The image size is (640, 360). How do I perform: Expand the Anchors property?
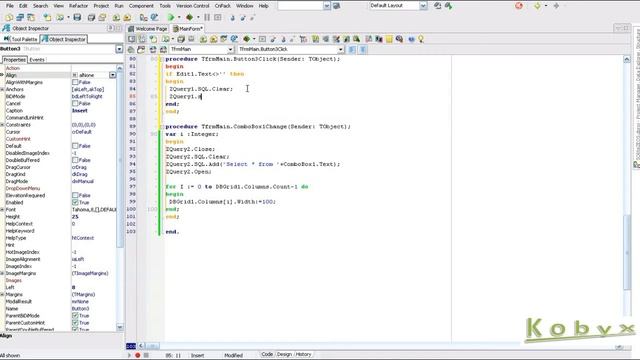pos(2,89)
